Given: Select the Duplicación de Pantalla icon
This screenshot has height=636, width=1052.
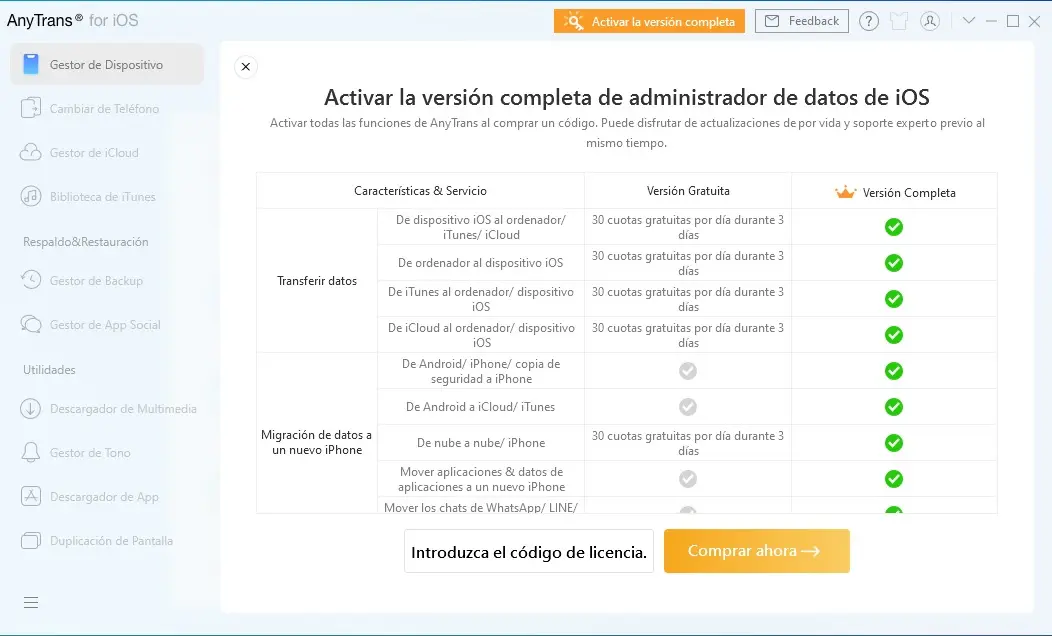Looking at the screenshot, I should [x=31, y=541].
